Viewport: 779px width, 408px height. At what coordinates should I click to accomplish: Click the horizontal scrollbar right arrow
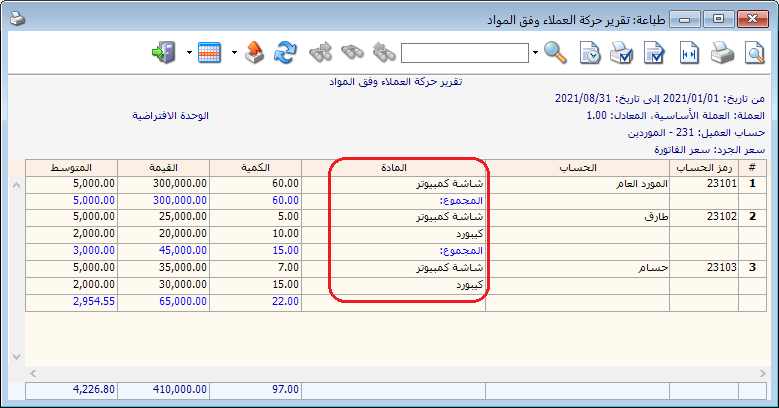pos(763,373)
